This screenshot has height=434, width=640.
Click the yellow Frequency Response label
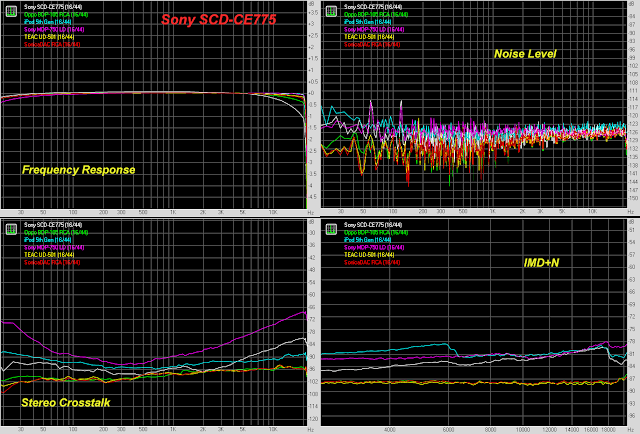(x=78, y=170)
